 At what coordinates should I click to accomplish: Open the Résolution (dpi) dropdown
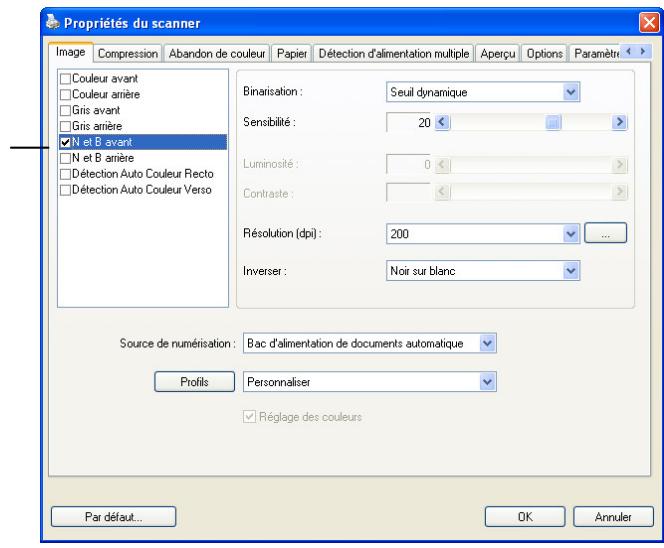tap(571, 233)
